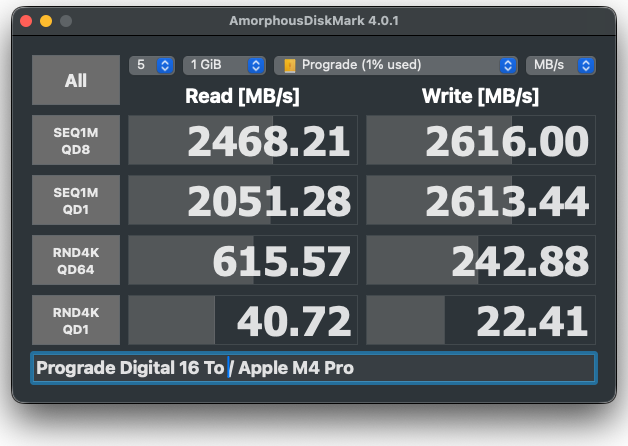Select the SEQ1M QD1 read value 2051.28

click(x=242, y=200)
